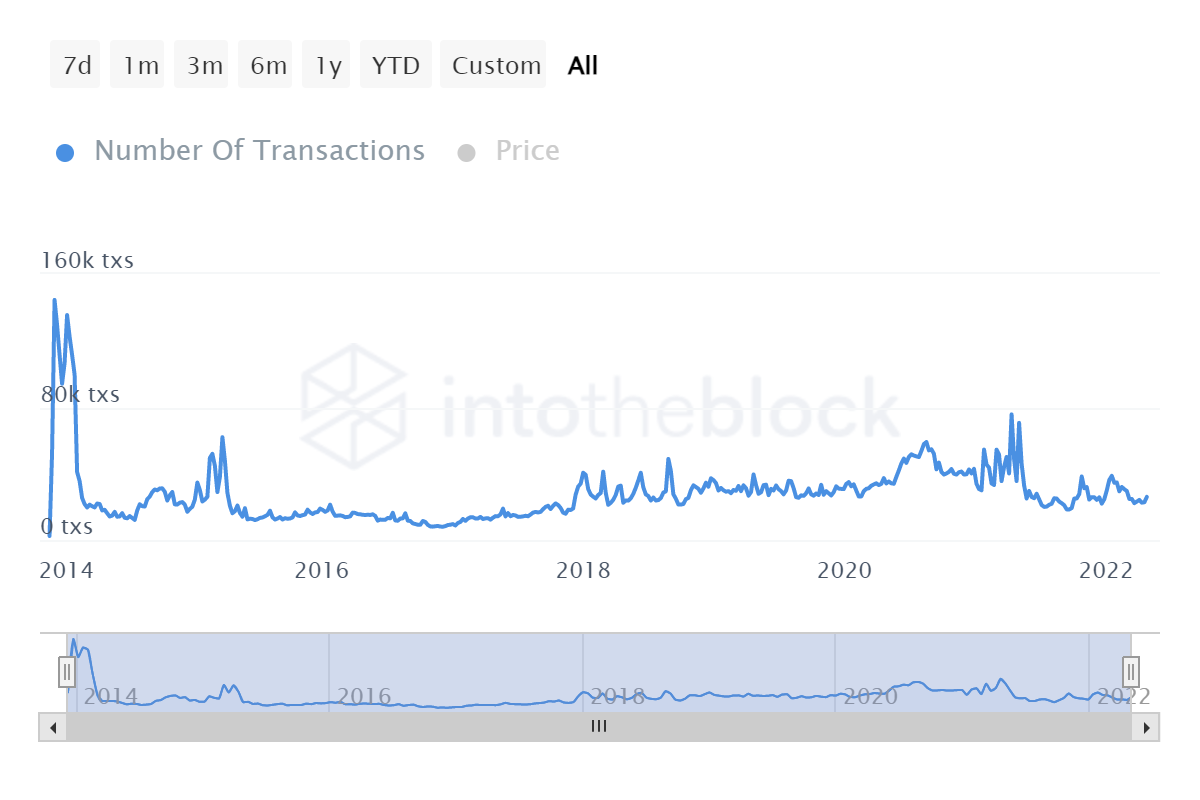Click the scrollbar left arrow
This screenshot has height=800, width=1200.
[x=53, y=727]
